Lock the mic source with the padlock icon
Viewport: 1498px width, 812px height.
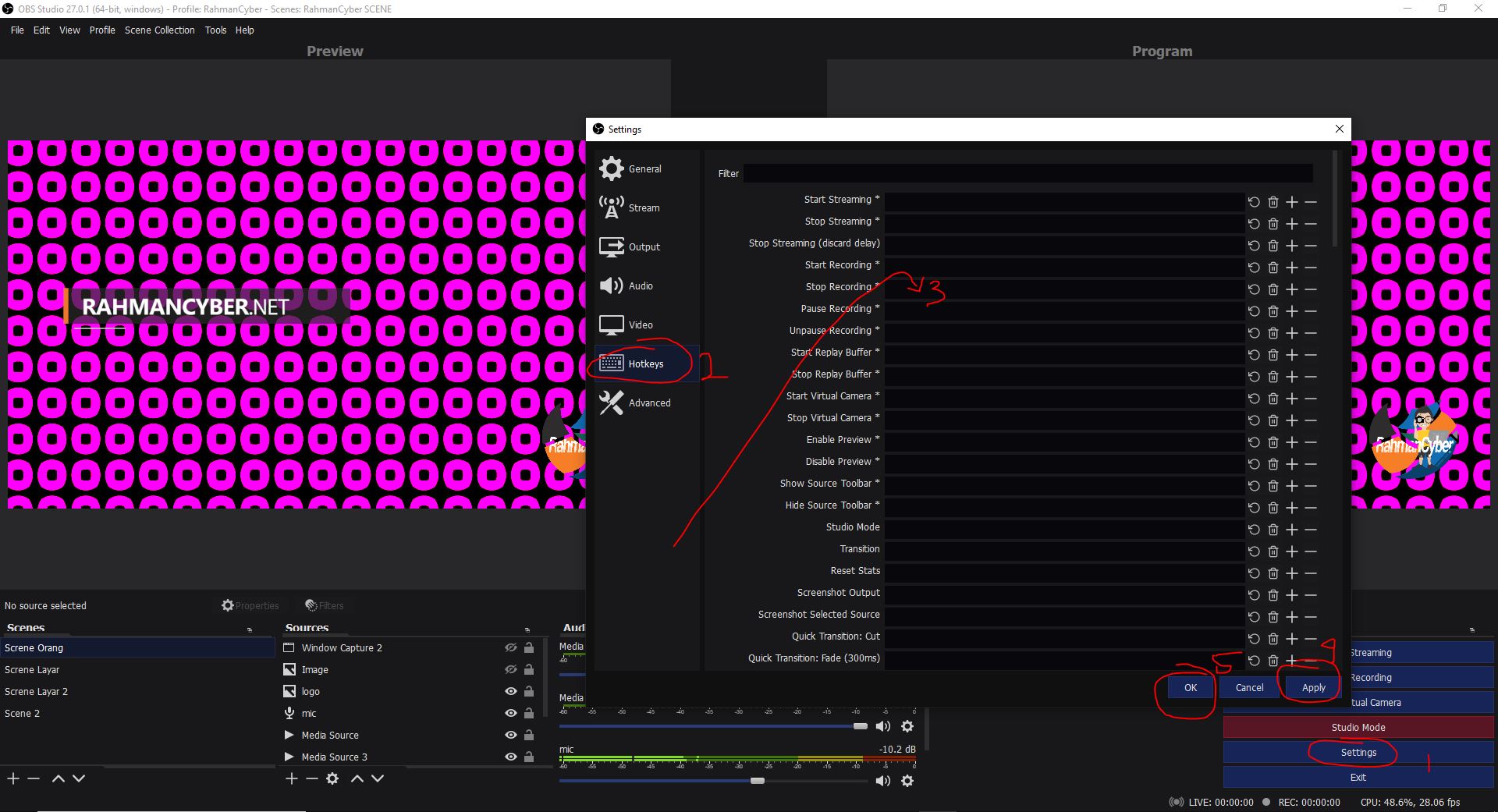tap(529, 713)
